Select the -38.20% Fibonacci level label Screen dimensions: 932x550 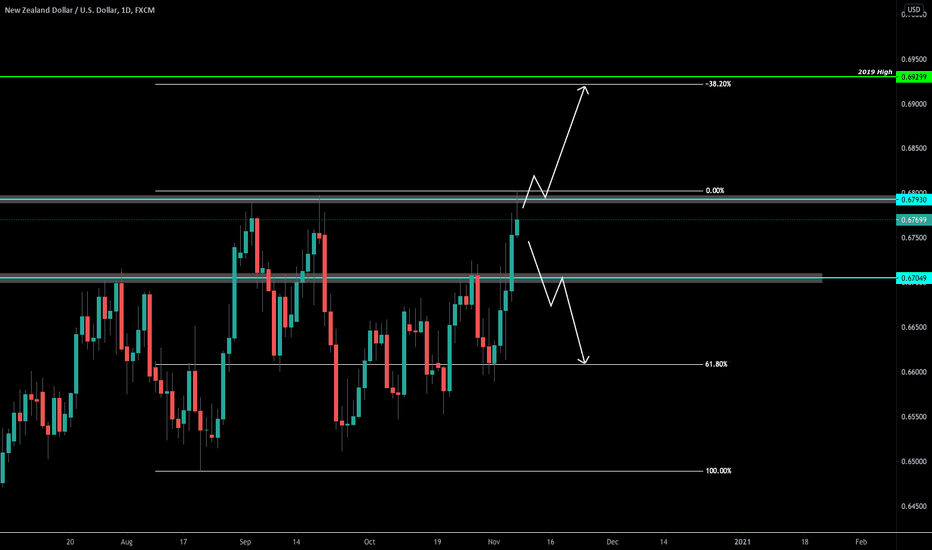(718, 84)
